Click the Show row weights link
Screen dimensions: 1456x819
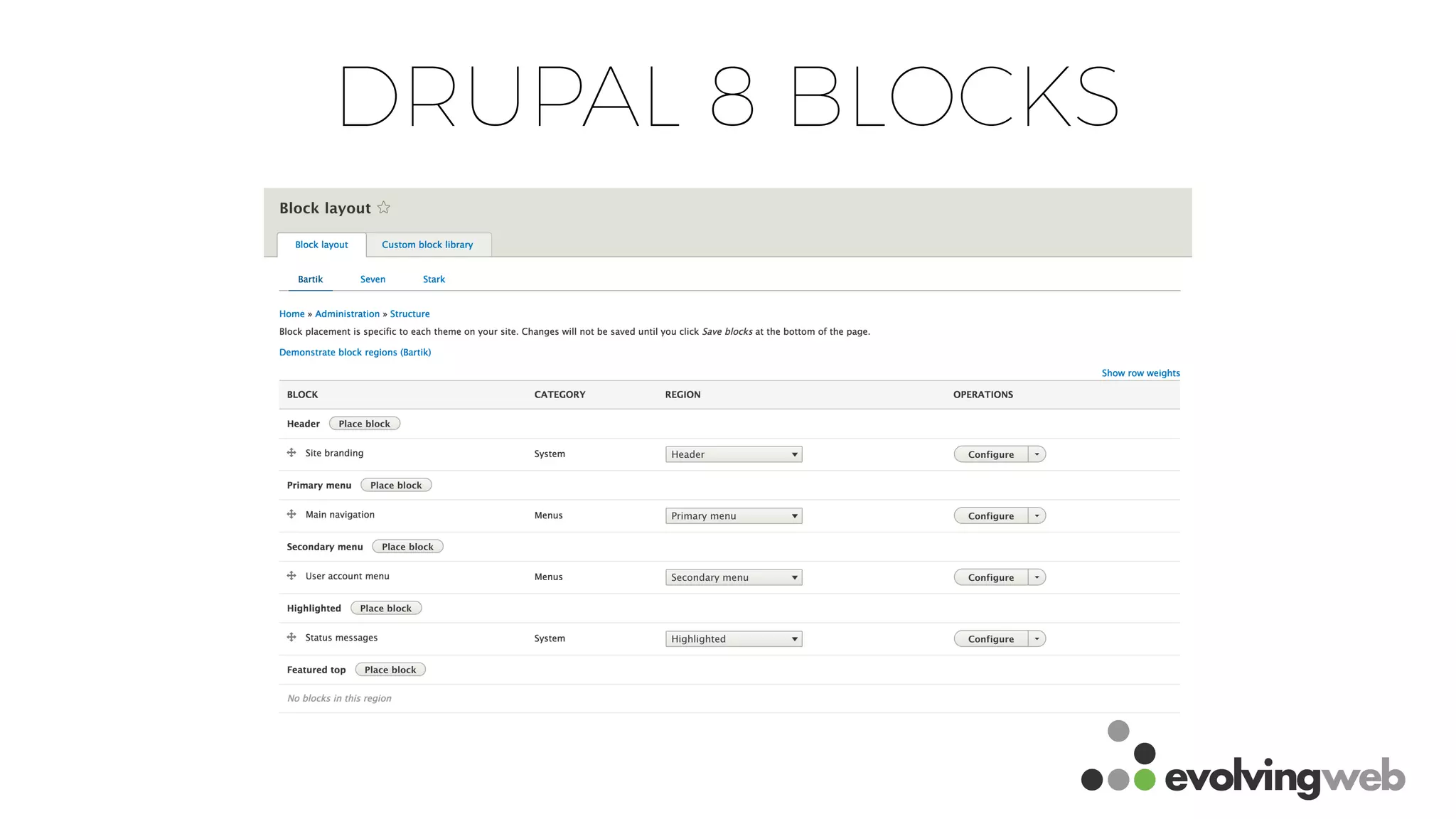(x=1140, y=373)
